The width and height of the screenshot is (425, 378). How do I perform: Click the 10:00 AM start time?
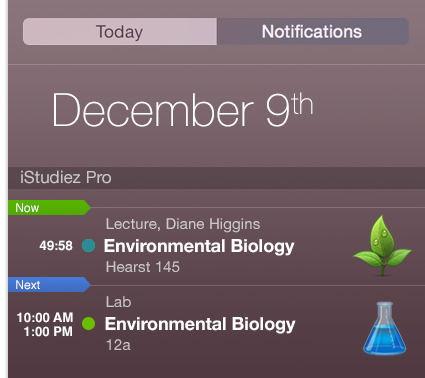tap(45, 317)
